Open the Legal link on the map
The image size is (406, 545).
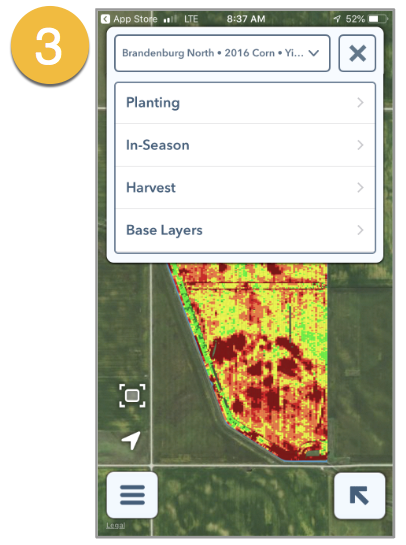pyautogui.click(x=115, y=526)
